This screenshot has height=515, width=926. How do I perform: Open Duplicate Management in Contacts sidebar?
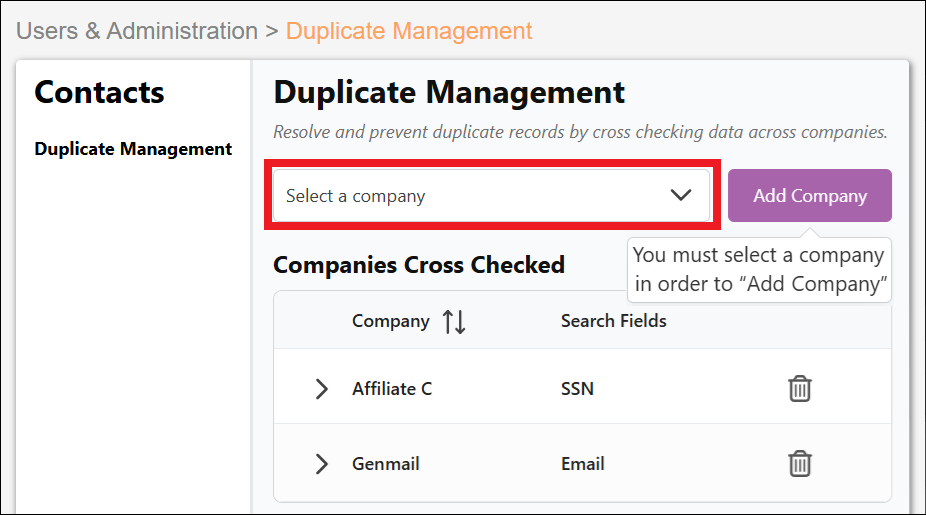133,149
